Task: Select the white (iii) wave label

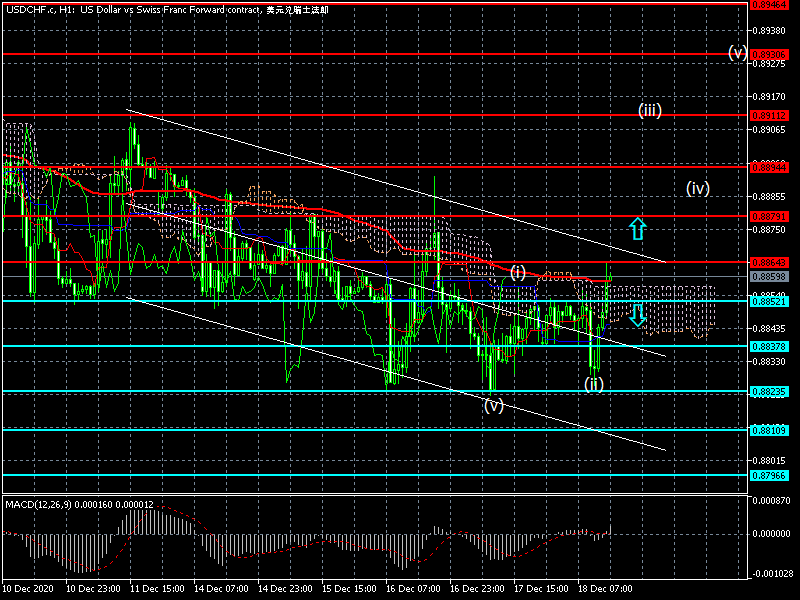Action: pyautogui.click(x=649, y=111)
